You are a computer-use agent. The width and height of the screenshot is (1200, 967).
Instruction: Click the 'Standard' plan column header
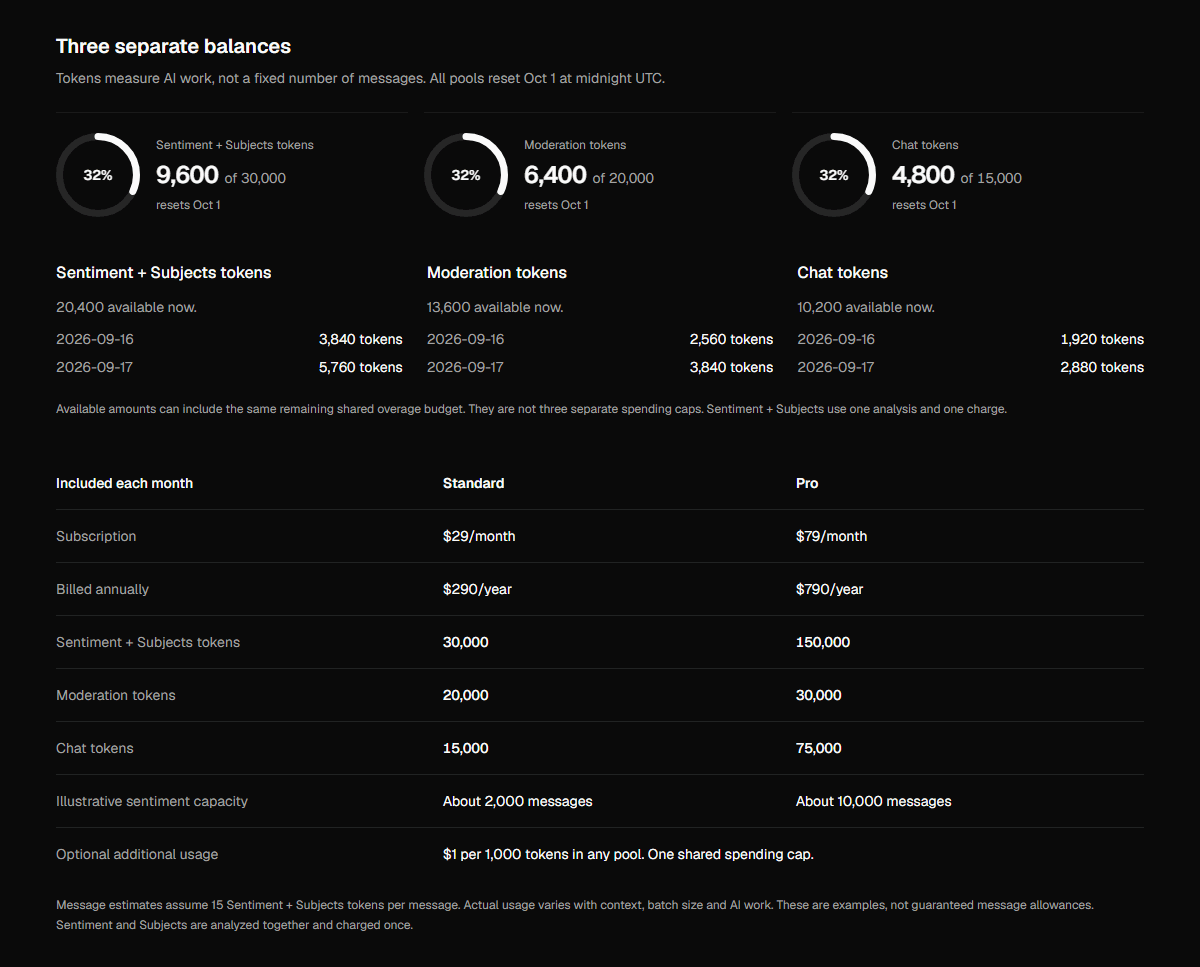pyautogui.click(x=473, y=483)
